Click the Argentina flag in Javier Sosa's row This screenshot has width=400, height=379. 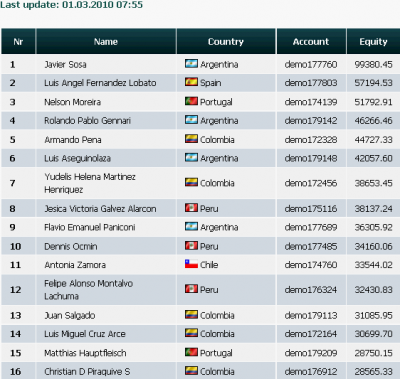191,64
